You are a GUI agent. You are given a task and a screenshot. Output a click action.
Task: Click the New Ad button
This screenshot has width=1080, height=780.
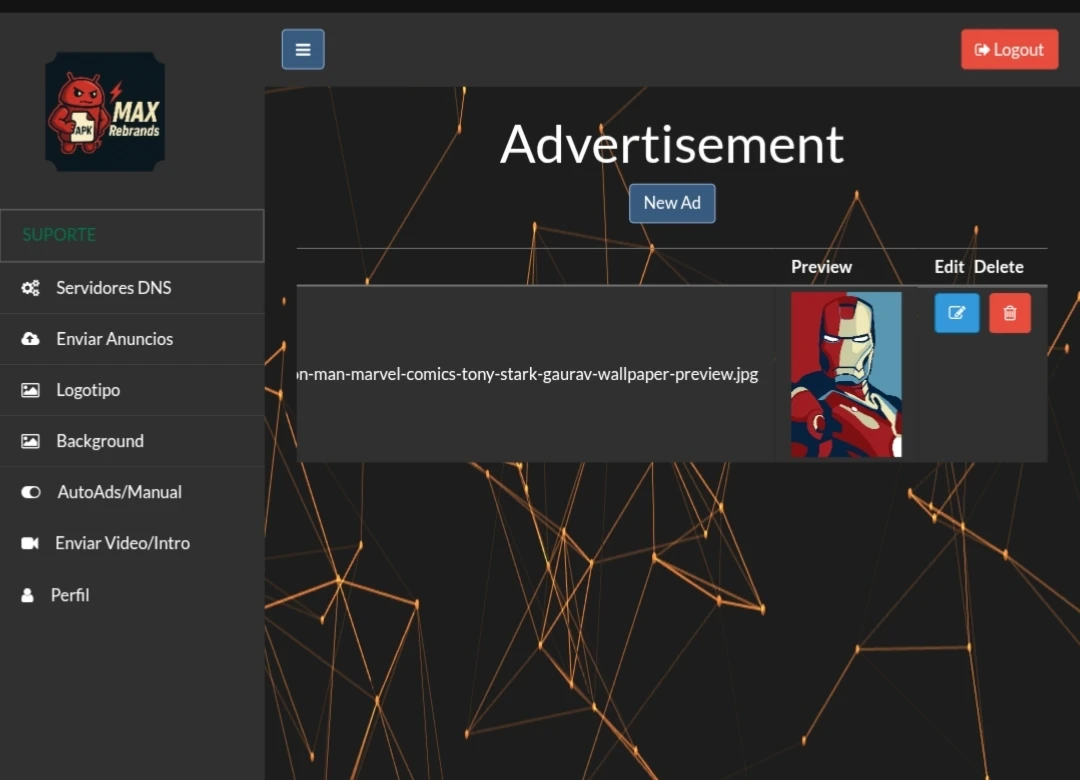[672, 203]
